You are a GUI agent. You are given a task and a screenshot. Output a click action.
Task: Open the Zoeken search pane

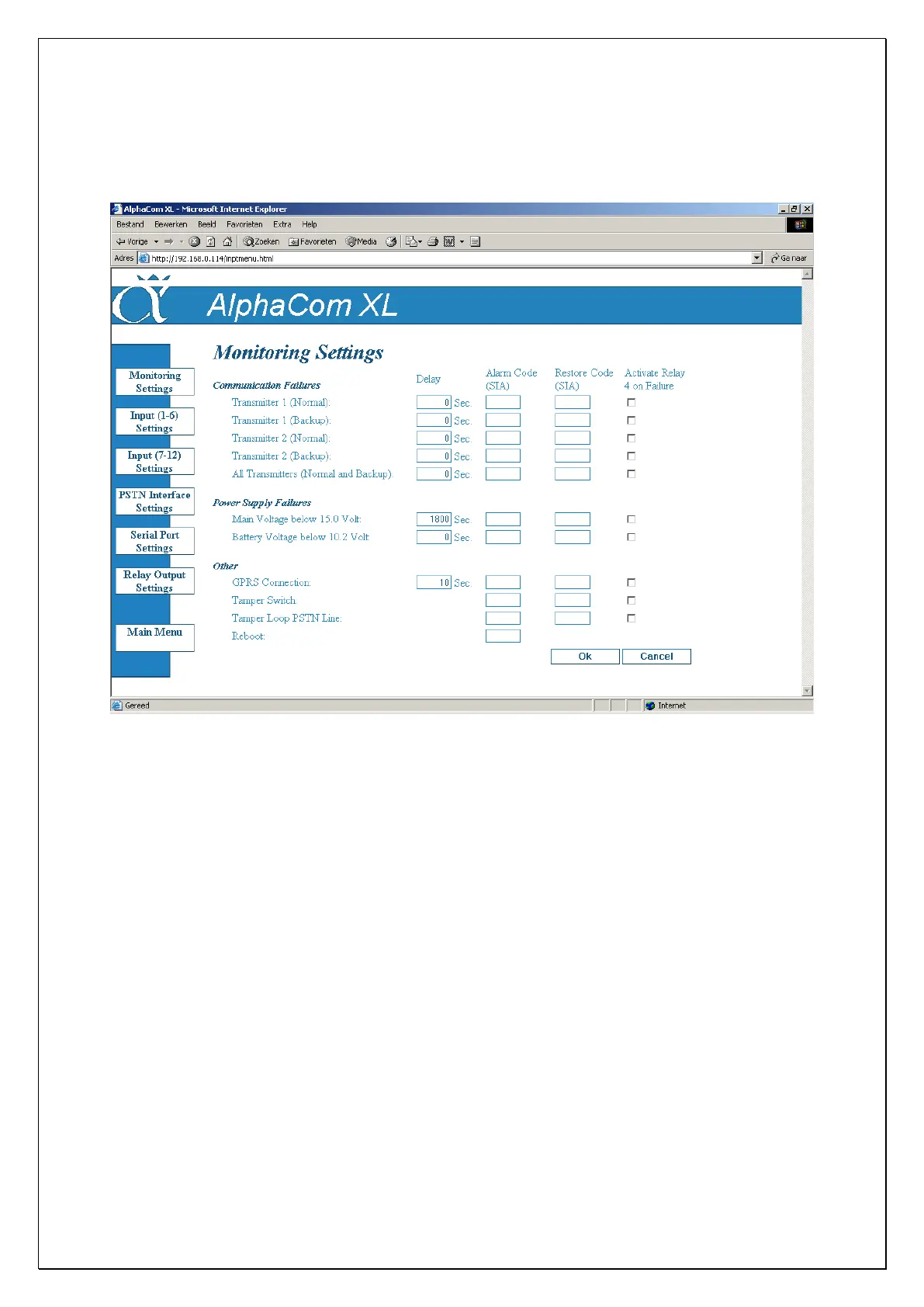pyautogui.click(x=261, y=241)
